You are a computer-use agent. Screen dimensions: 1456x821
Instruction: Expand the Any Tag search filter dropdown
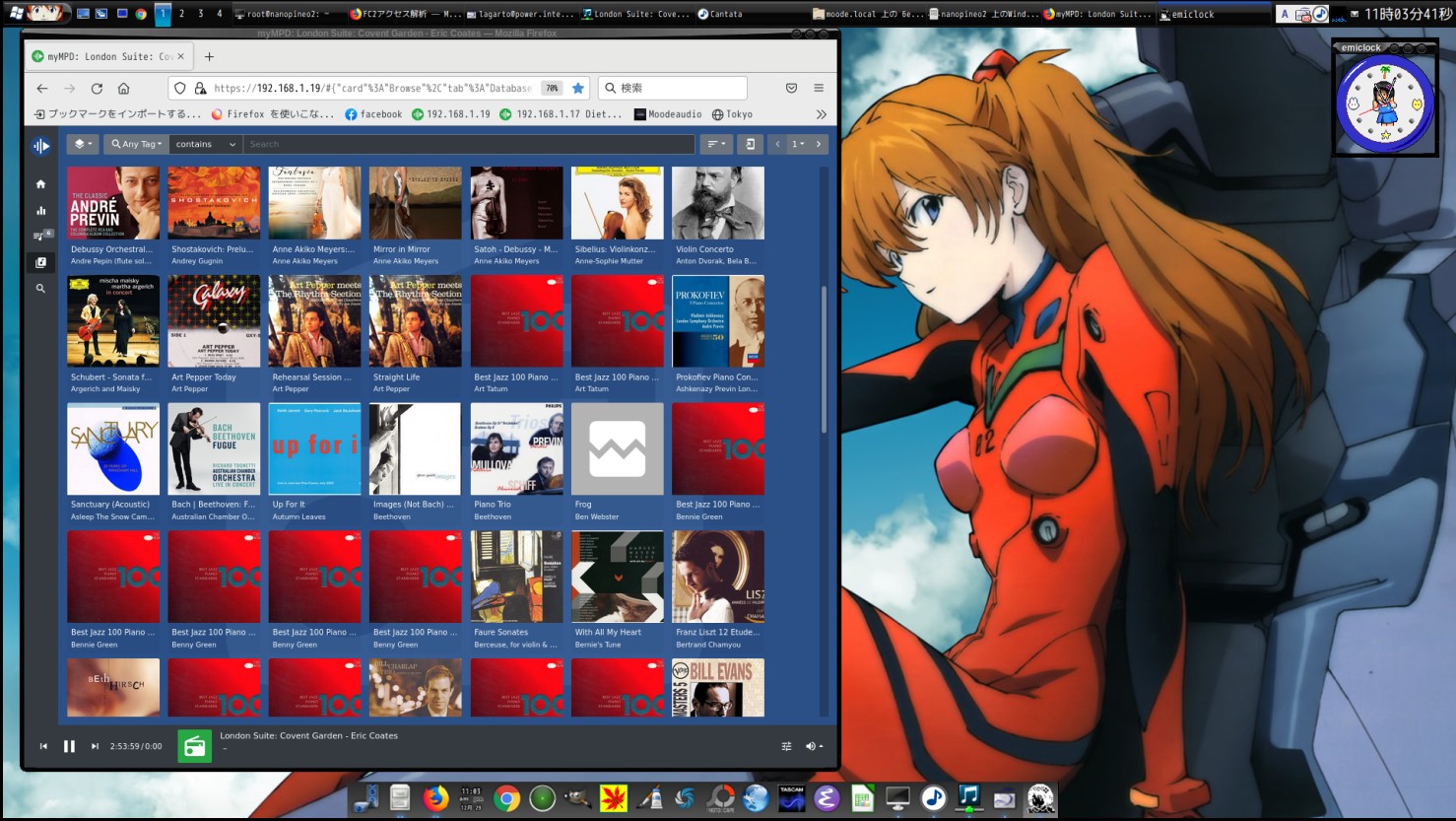pyautogui.click(x=136, y=144)
